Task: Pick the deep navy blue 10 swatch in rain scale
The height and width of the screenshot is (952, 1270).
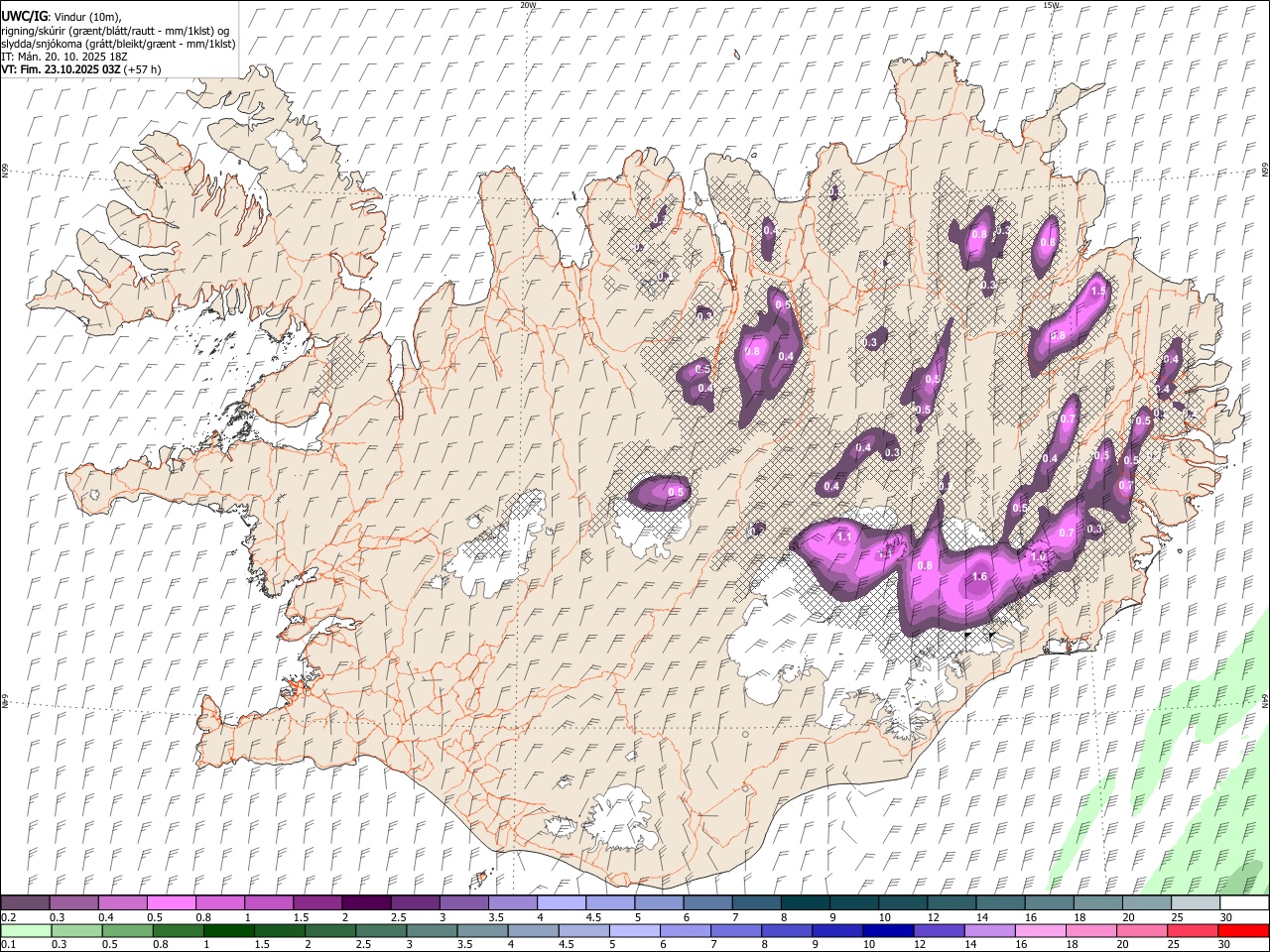Action: [887, 930]
